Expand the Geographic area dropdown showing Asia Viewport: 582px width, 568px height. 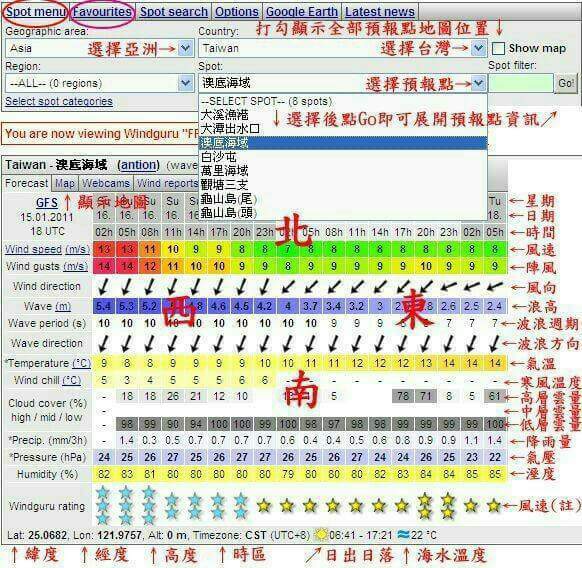pyautogui.click(x=186, y=48)
